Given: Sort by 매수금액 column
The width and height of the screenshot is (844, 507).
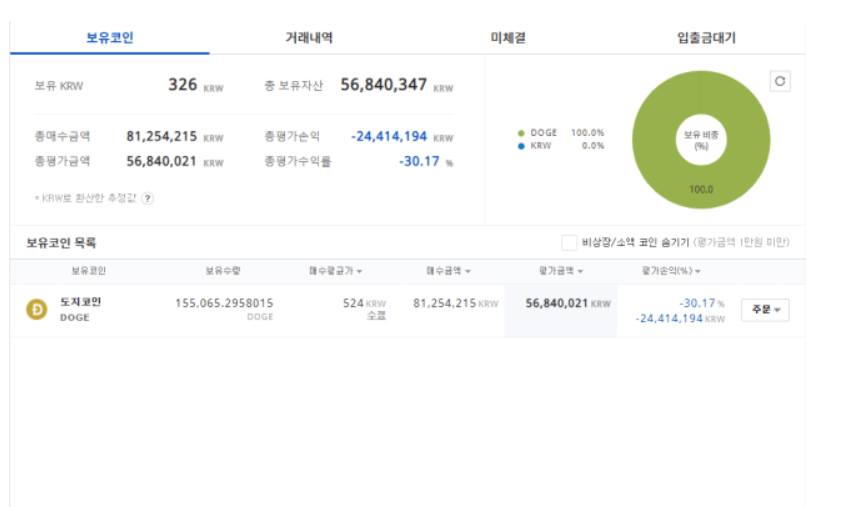Looking at the screenshot, I should (x=448, y=271).
